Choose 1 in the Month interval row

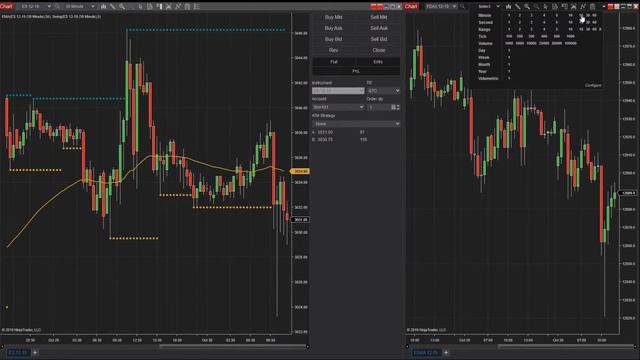pos(509,64)
